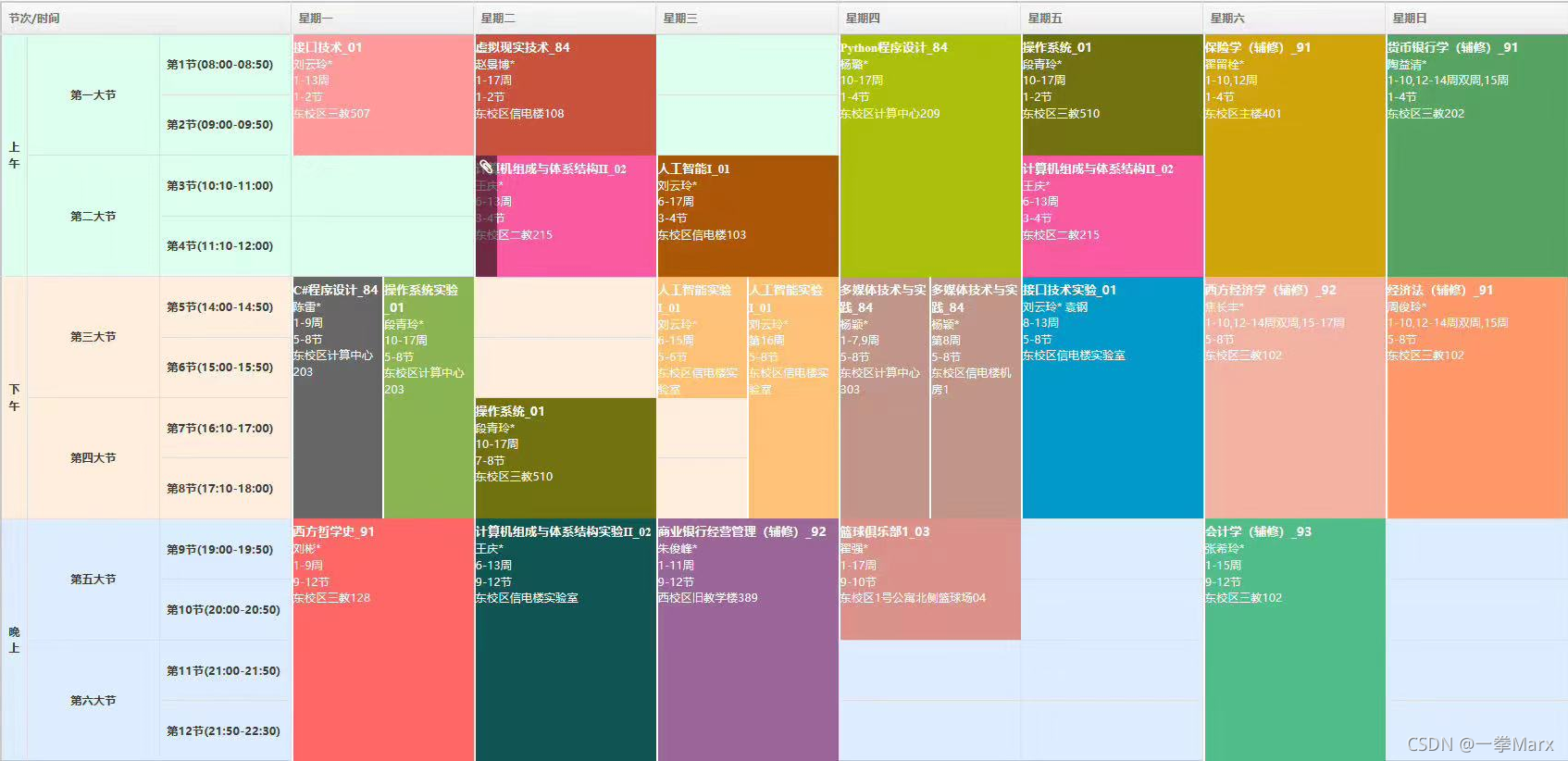Image resolution: width=1568 pixels, height=761 pixels.
Task: Click the 东校区1号公寓北侧篮球场04 location text
Action: [x=913, y=598]
